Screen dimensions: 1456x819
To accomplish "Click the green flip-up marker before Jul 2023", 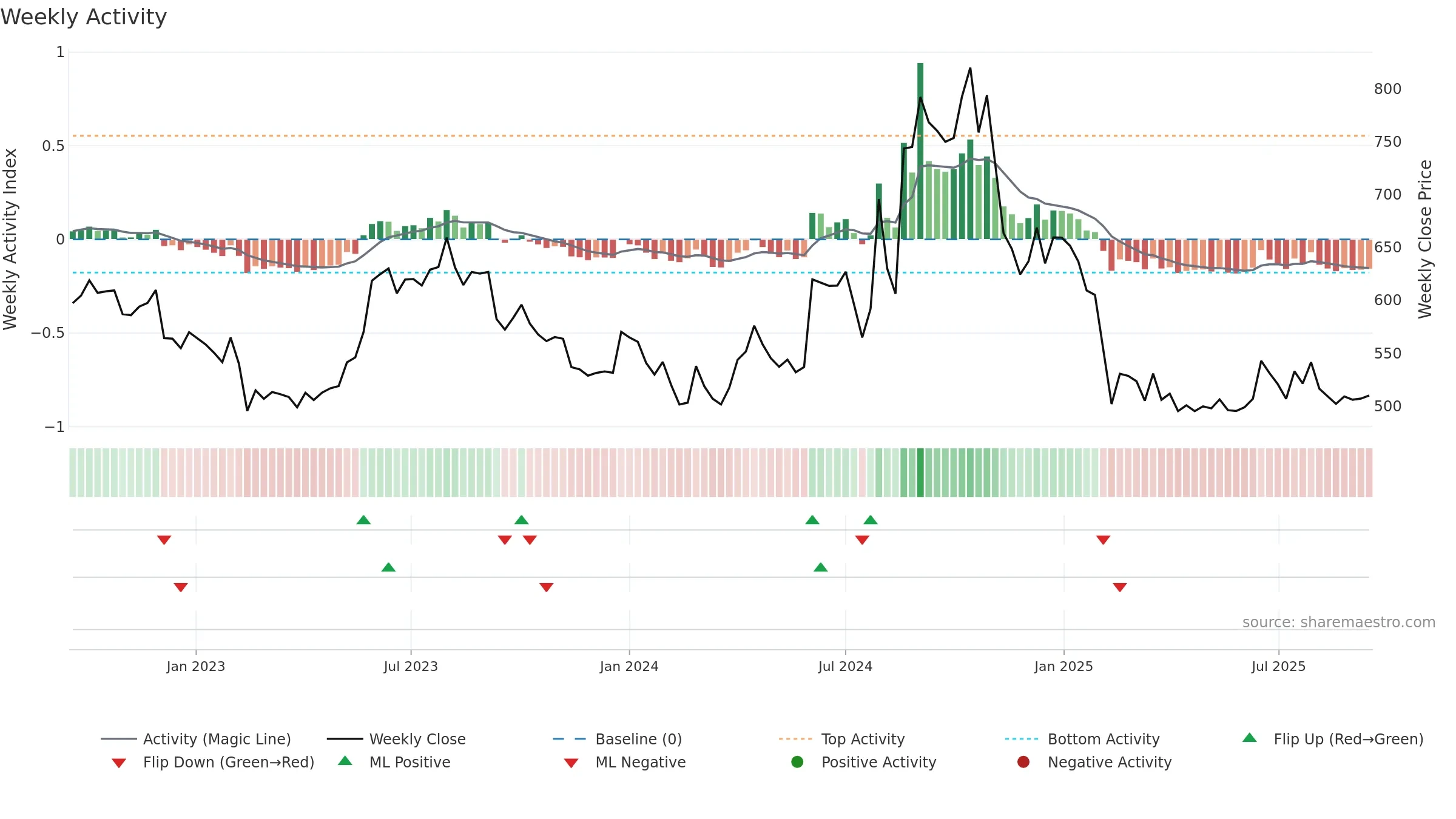I will coord(363,520).
